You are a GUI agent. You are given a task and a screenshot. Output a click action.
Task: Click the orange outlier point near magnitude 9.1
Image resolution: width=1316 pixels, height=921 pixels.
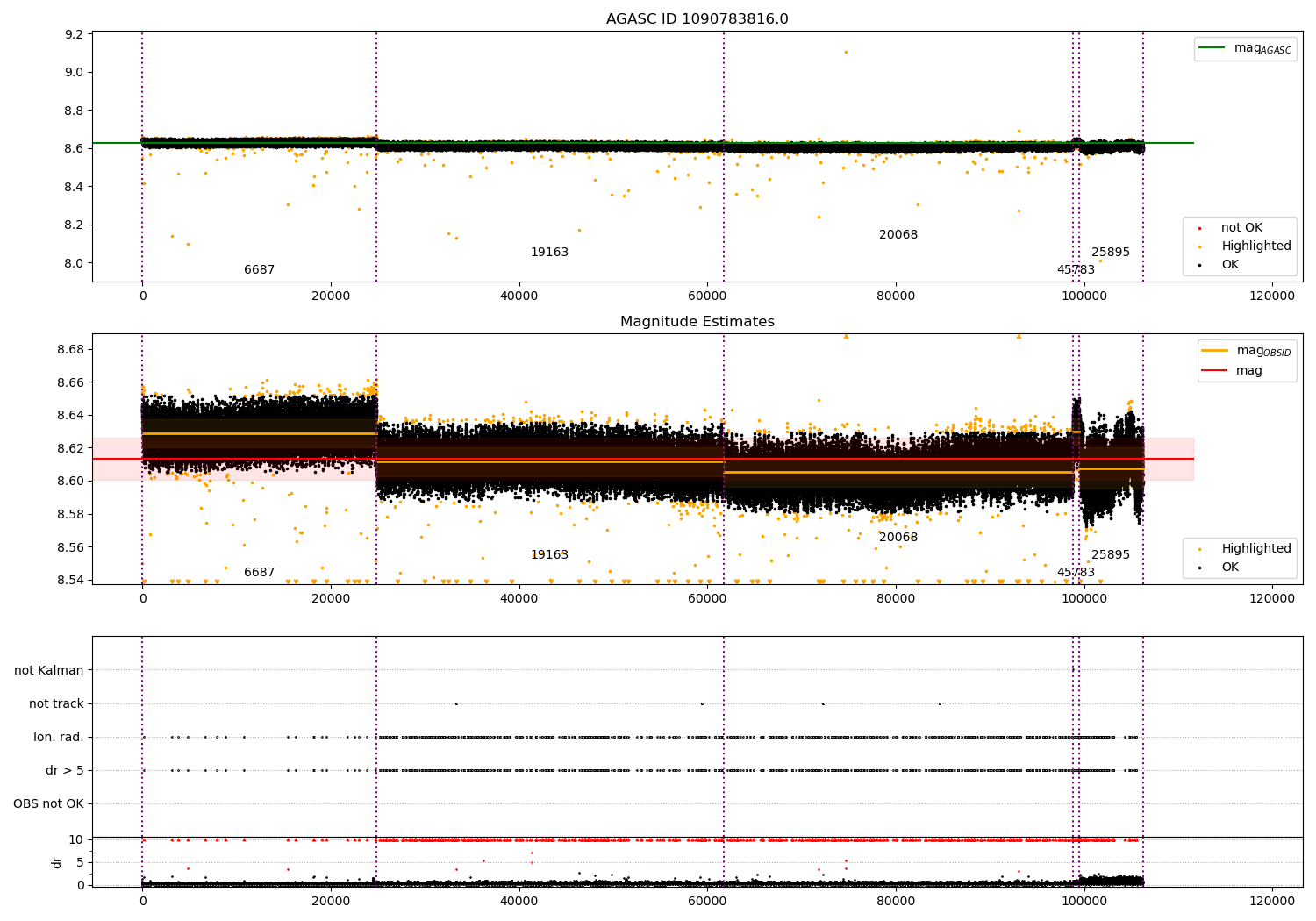tap(846, 52)
